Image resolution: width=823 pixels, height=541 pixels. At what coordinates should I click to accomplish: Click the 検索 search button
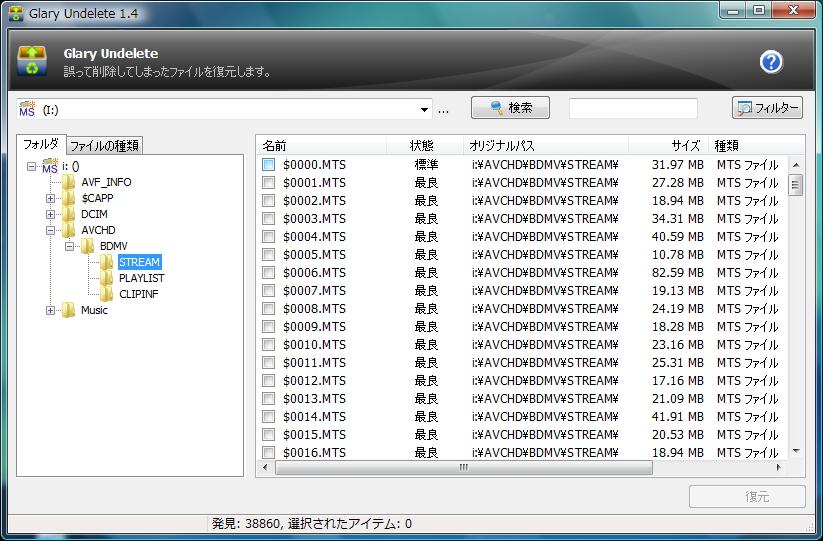tap(510, 108)
